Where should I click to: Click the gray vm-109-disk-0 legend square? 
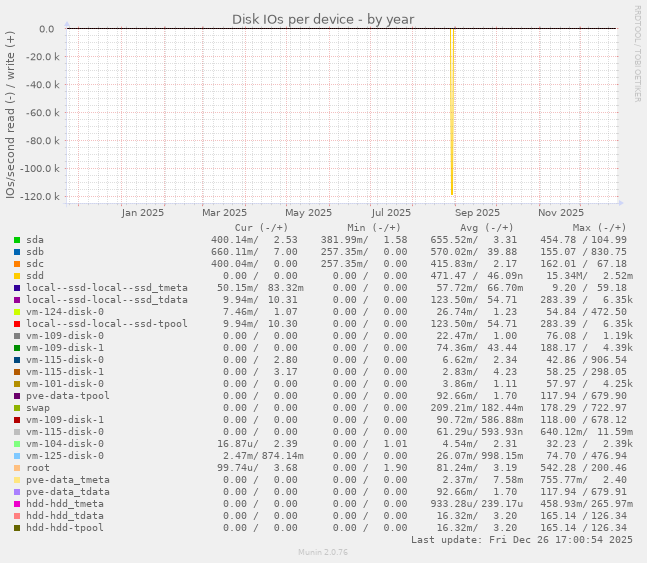(x=17, y=336)
